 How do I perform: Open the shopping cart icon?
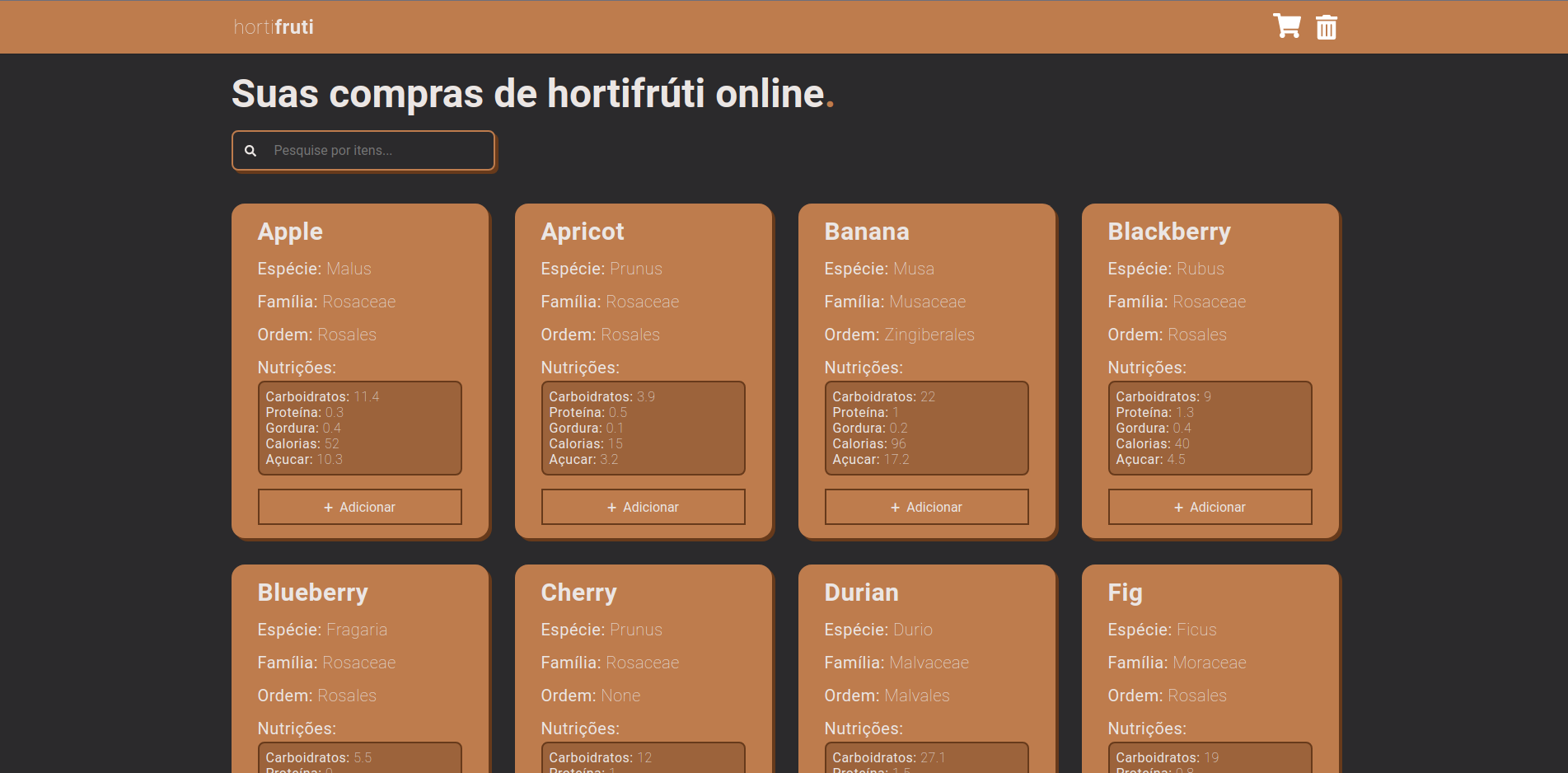[x=1286, y=26]
